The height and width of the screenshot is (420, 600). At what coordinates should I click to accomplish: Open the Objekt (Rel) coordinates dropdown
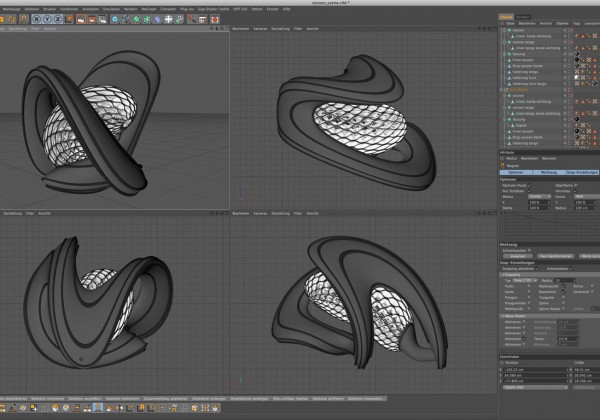(x=535, y=387)
